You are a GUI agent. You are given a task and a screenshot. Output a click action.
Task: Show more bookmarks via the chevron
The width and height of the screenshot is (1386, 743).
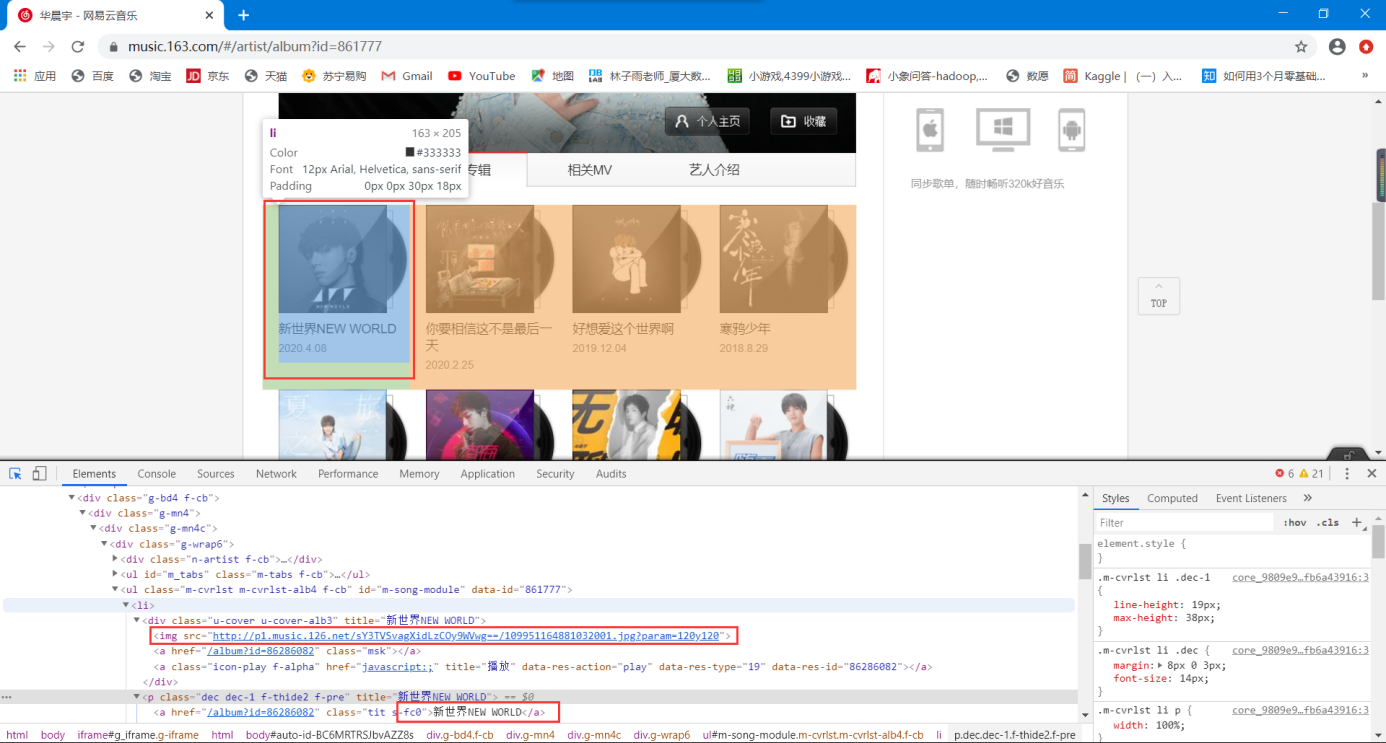coord(1365,76)
